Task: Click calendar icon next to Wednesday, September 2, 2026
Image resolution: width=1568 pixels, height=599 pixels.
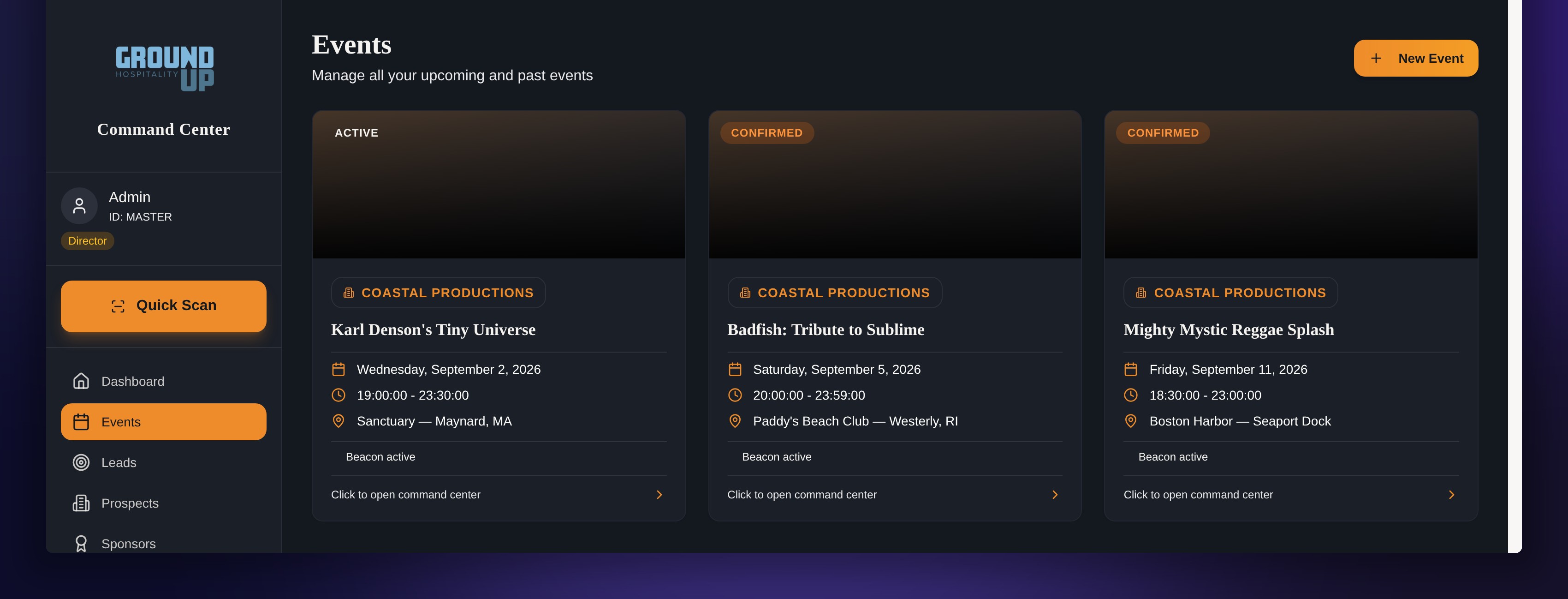Action: 339,369
